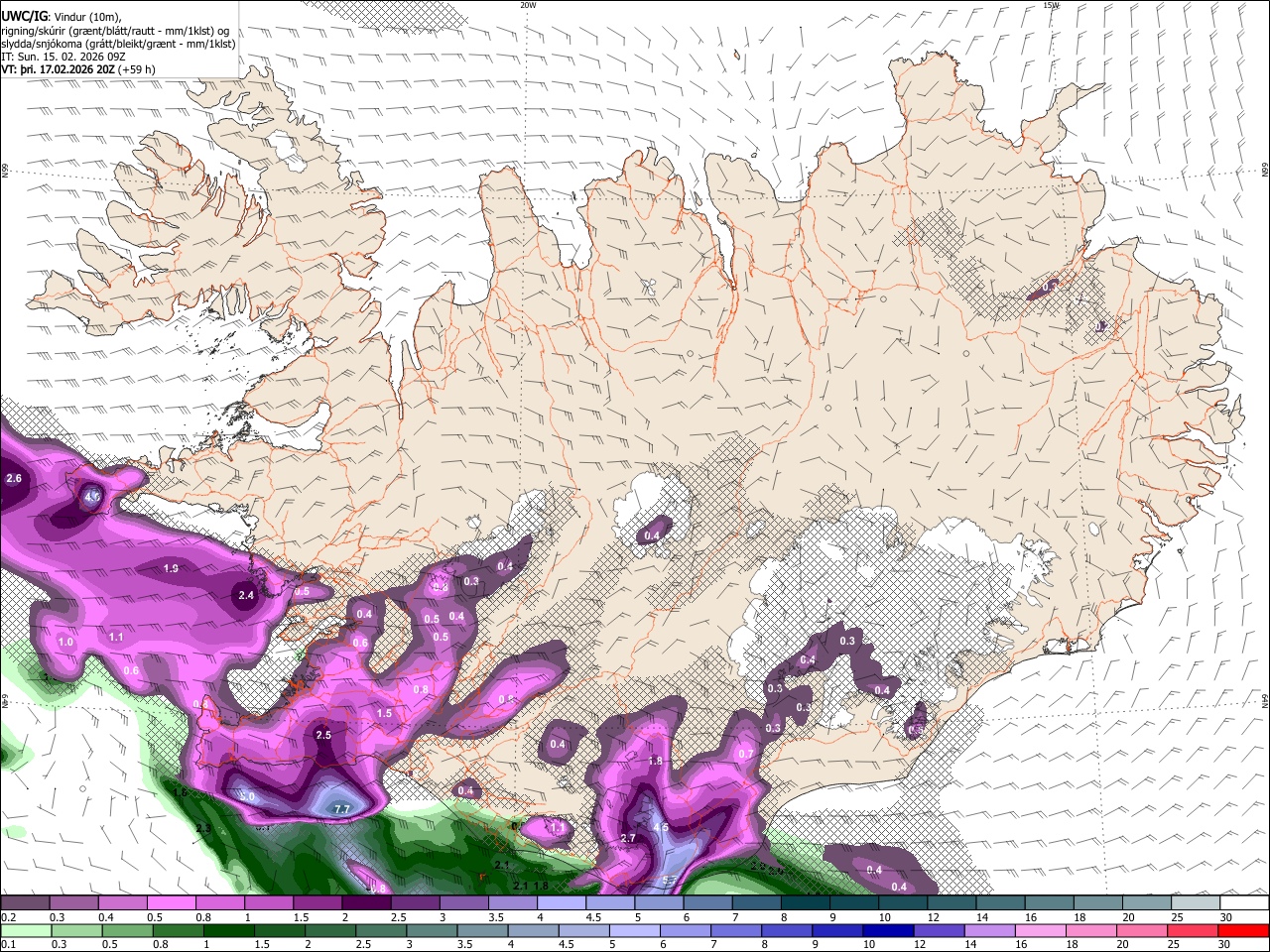Click the 'IT: Sun. 15. 02. 2026 09Z' line

coord(65,57)
